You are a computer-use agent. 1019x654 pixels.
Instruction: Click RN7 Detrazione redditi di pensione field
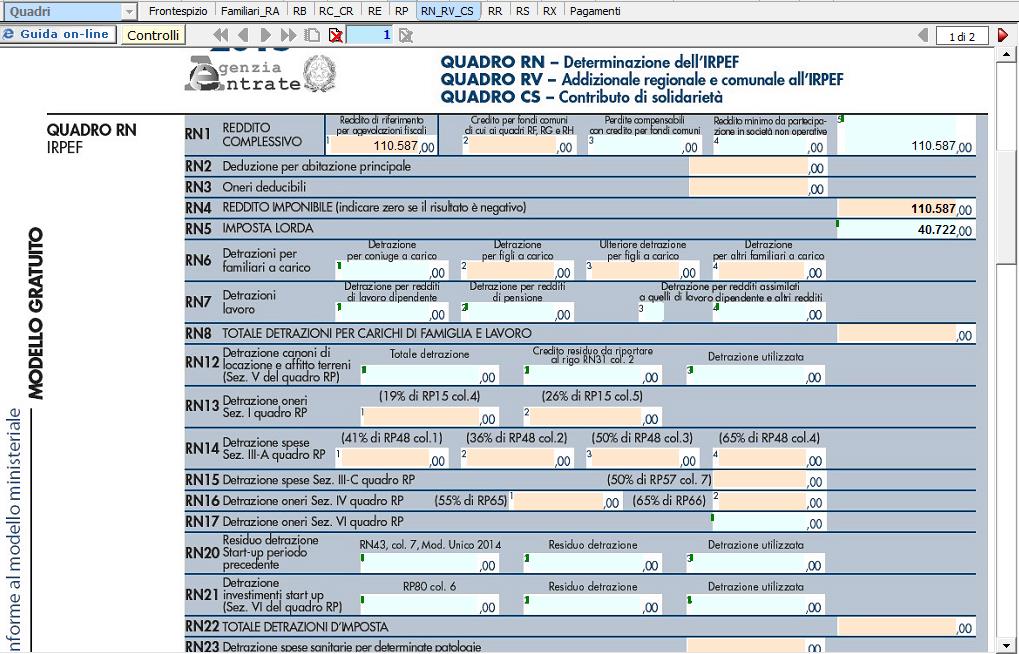pyautogui.click(x=517, y=313)
